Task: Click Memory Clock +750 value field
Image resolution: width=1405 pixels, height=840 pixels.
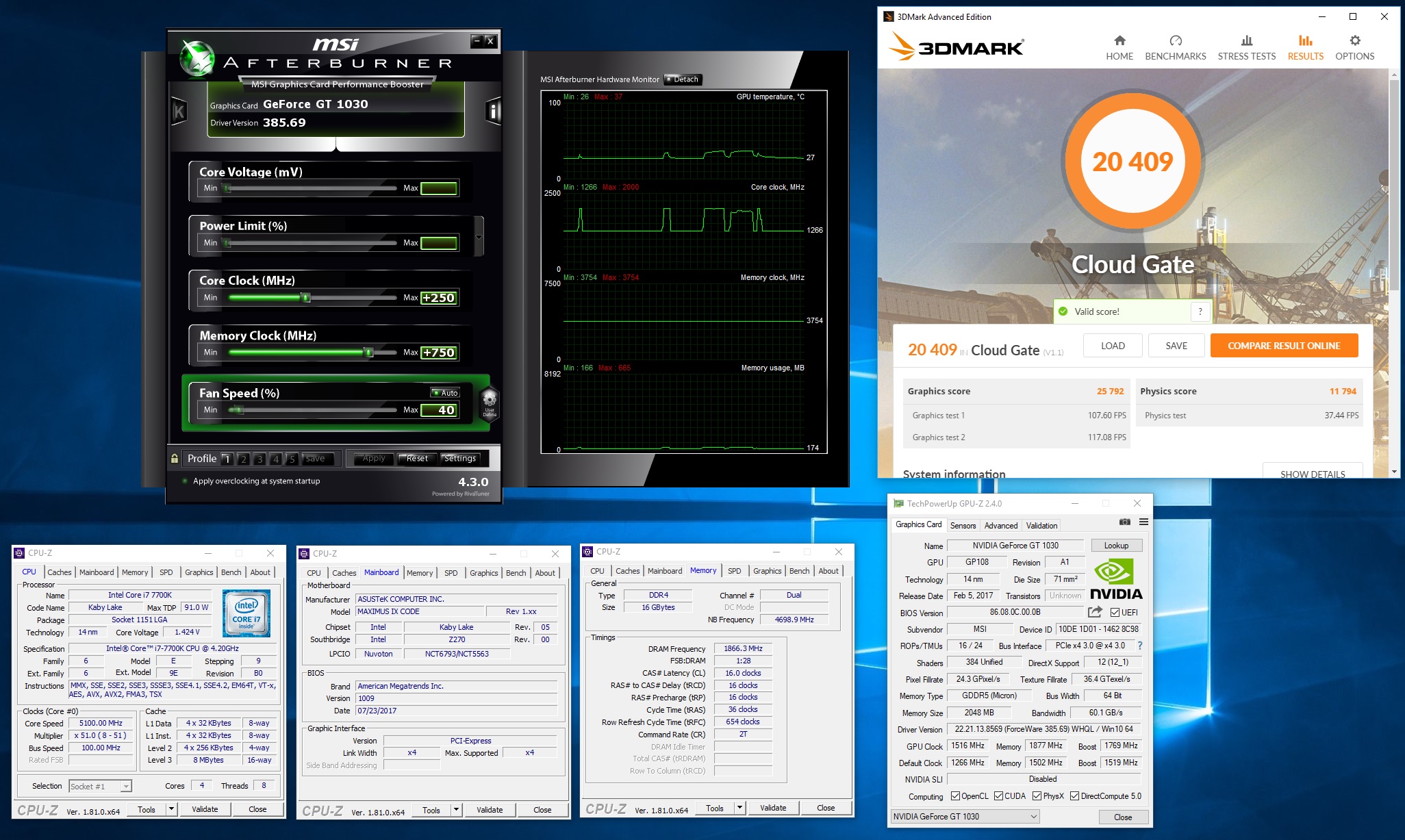Action: pos(438,353)
